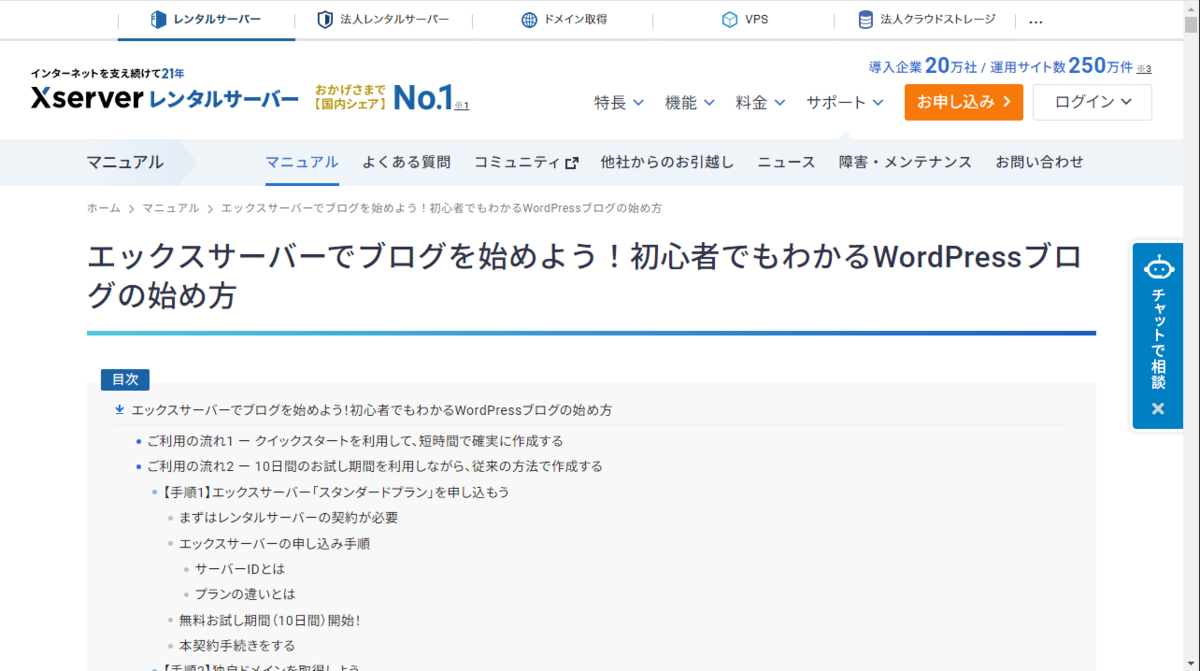
Task: Click the 法人レンタルサーバー shield icon
Action: pos(325,19)
